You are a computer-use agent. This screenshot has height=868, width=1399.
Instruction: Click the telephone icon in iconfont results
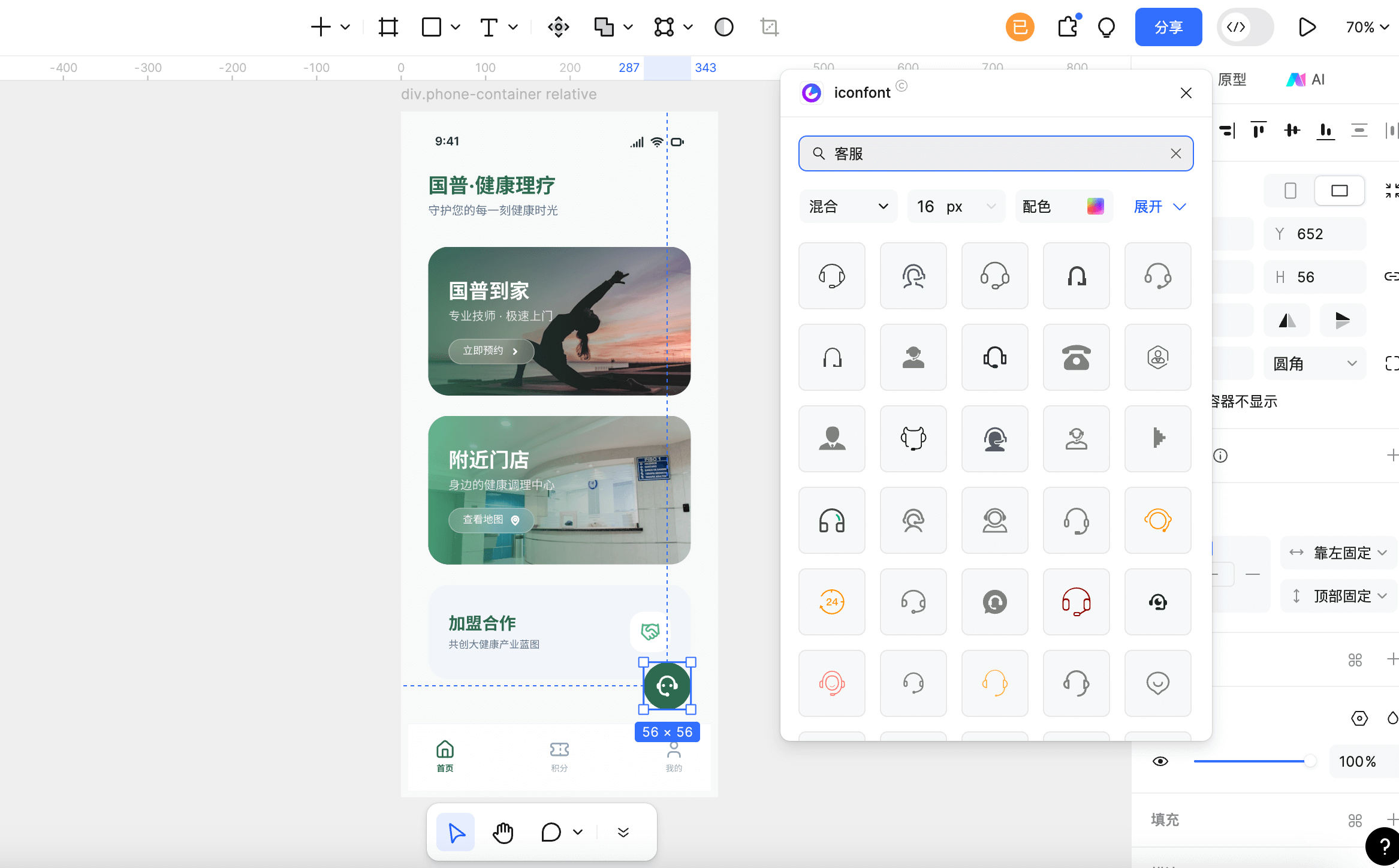coord(1076,357)
